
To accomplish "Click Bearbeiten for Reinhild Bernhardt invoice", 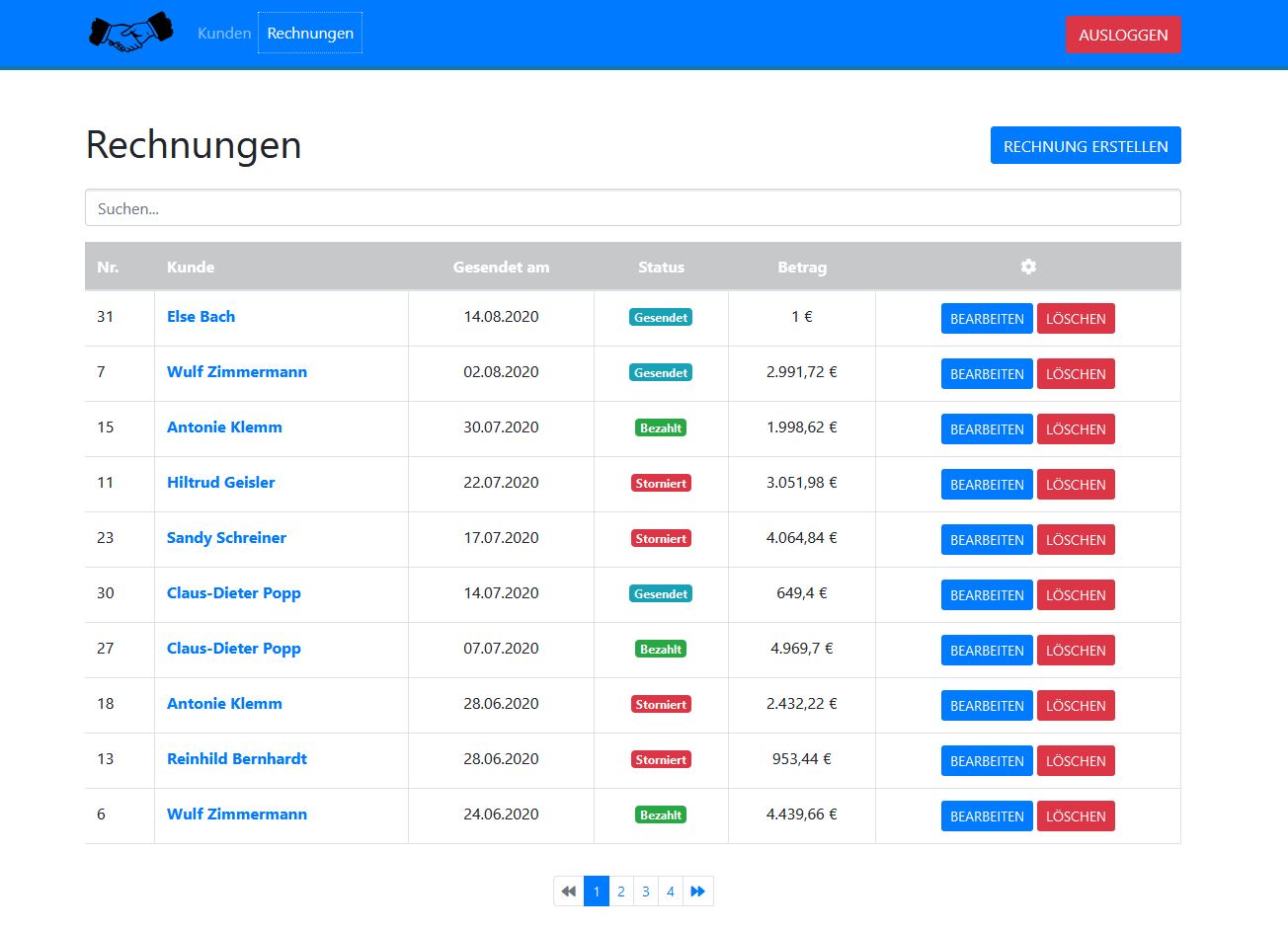I will pos(987,761).
